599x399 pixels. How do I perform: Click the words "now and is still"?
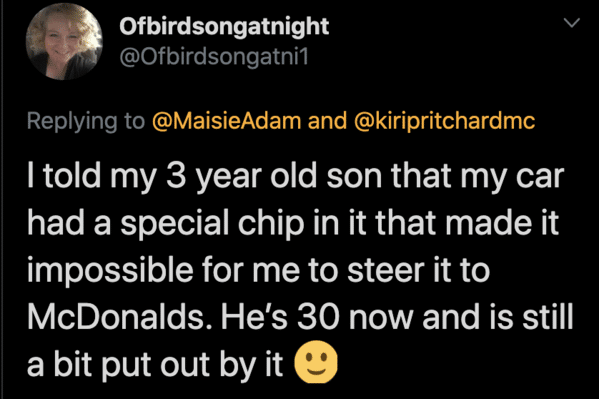[x=461, y=316]
